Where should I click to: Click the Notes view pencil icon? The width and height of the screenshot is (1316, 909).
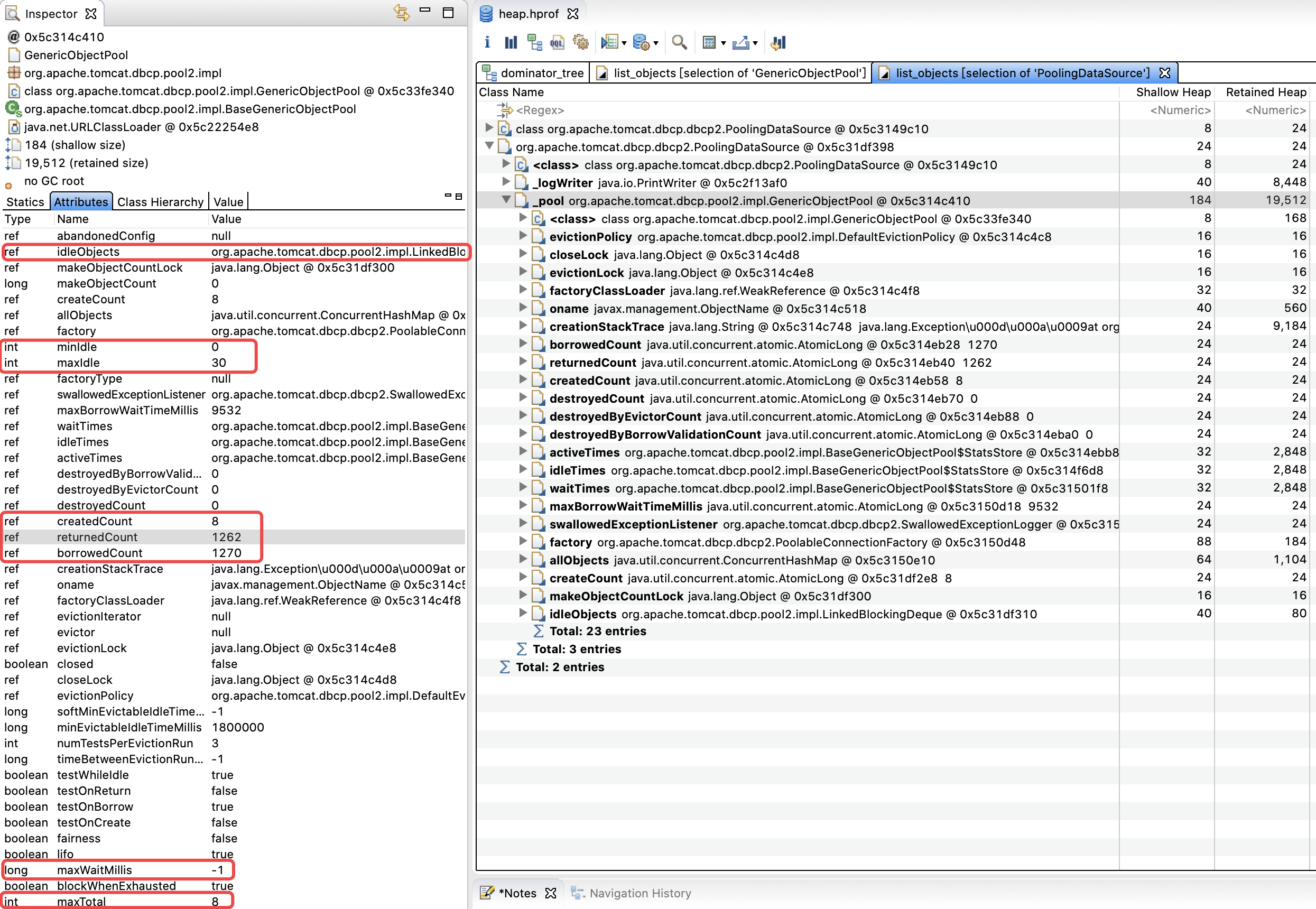[x=487, y=893]
